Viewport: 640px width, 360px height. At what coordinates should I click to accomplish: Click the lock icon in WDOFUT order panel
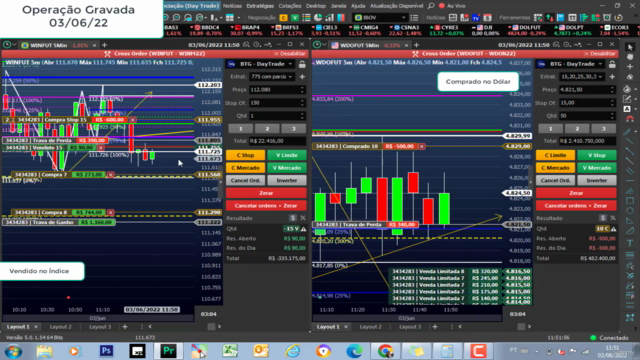[612, 64]
